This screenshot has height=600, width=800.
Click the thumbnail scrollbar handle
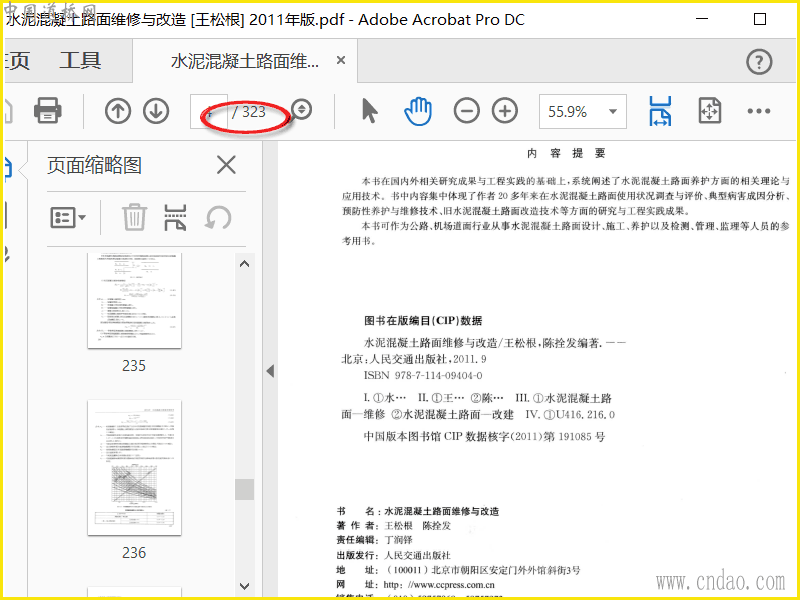[x=244, y=489]
